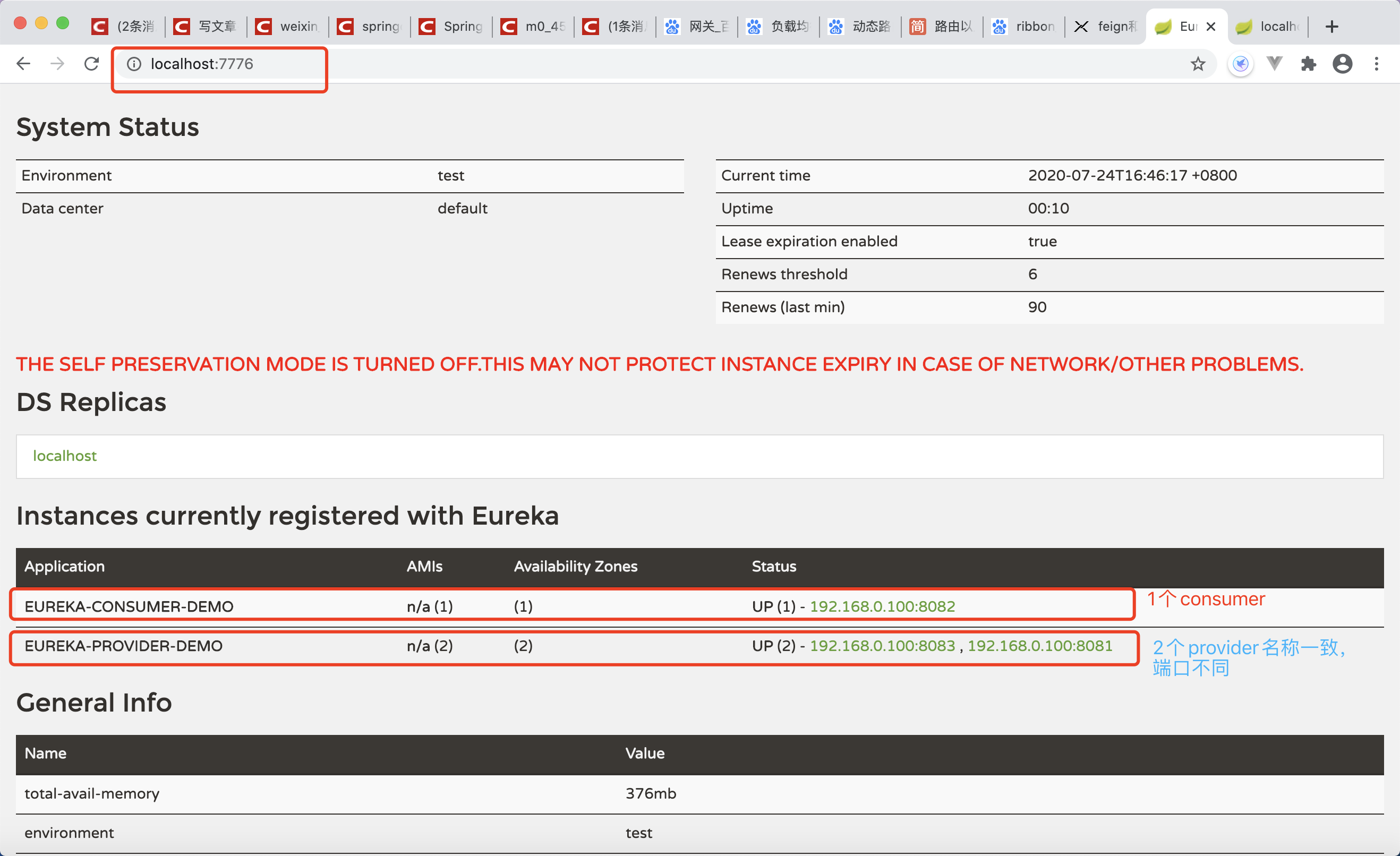Image resolution: width=1400 pixels, height=856 pixels.
Task: Reload the Eureka page
Action: click(91, 64)
